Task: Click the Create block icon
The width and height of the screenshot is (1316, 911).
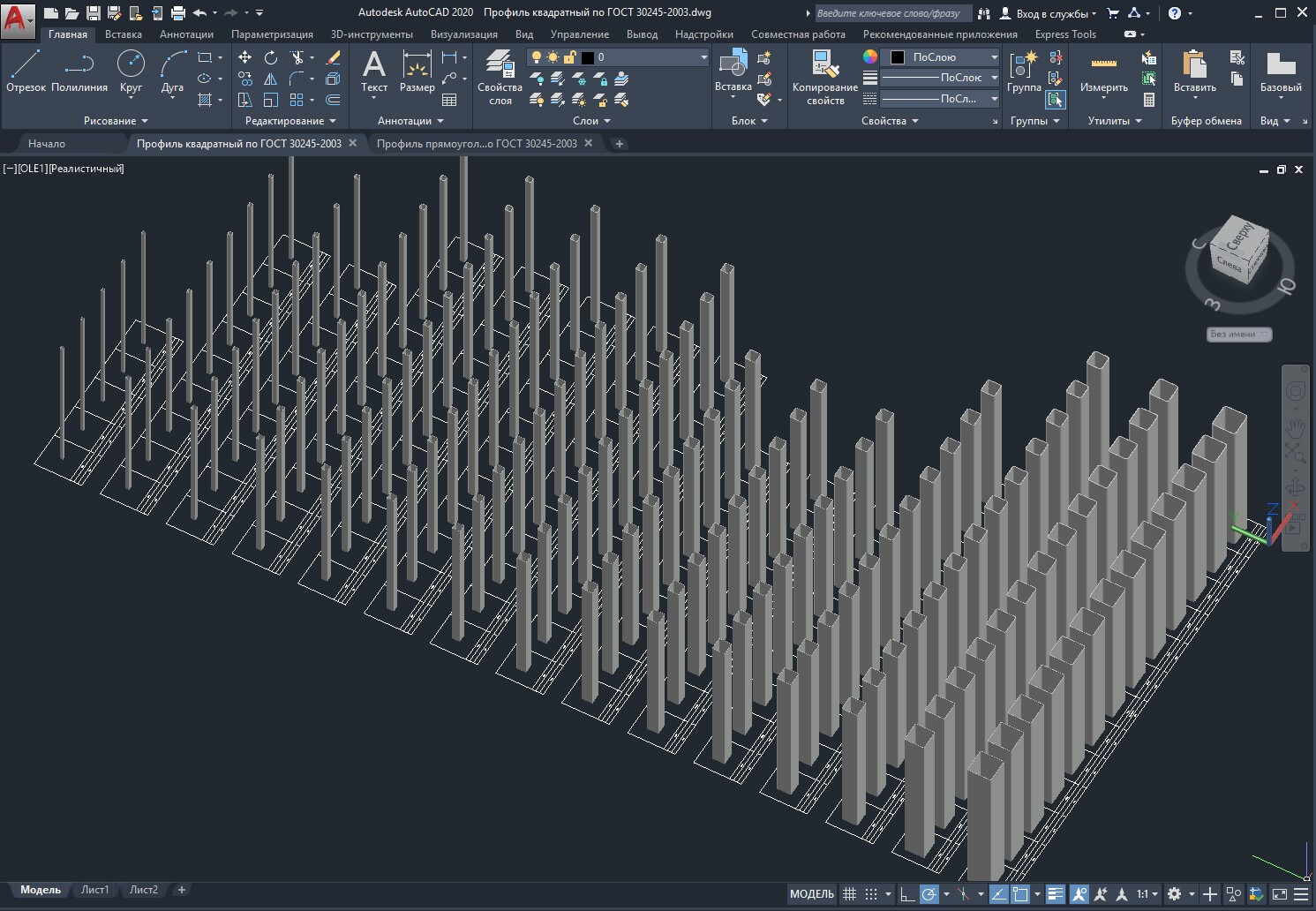Action: coord(764,57)
